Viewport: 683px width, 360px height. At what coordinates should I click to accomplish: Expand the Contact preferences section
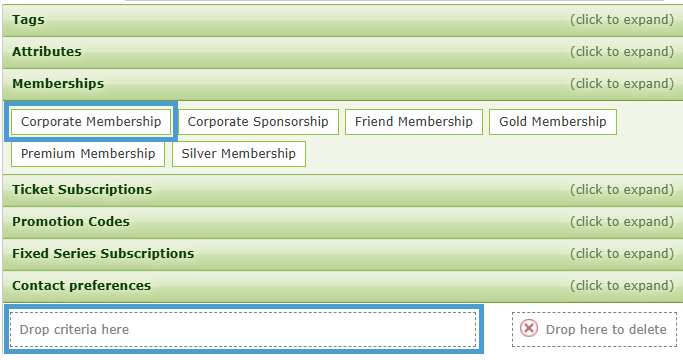tap(343, 286)
